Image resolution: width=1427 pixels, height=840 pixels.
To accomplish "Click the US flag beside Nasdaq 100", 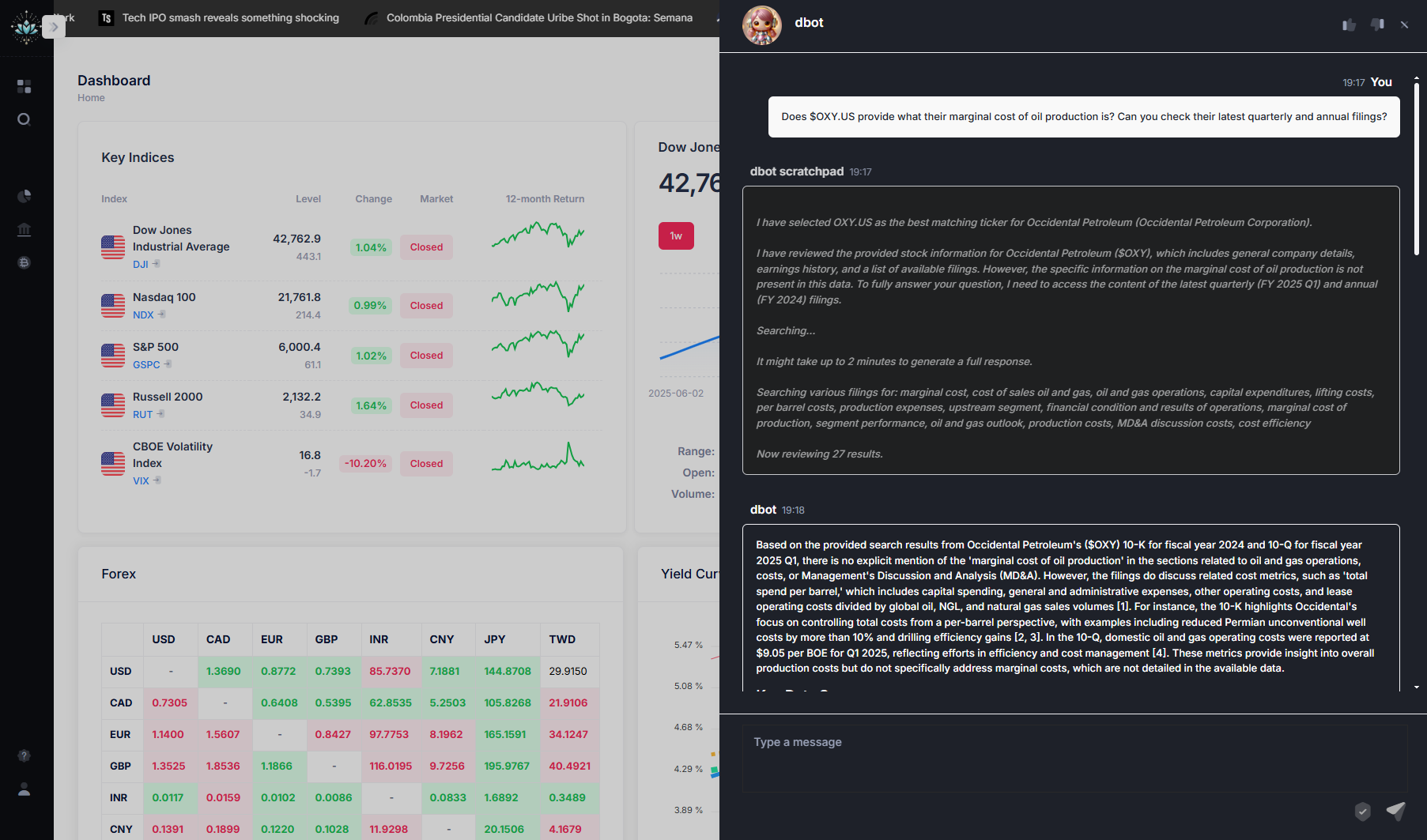I will click(x=113, y=306).
